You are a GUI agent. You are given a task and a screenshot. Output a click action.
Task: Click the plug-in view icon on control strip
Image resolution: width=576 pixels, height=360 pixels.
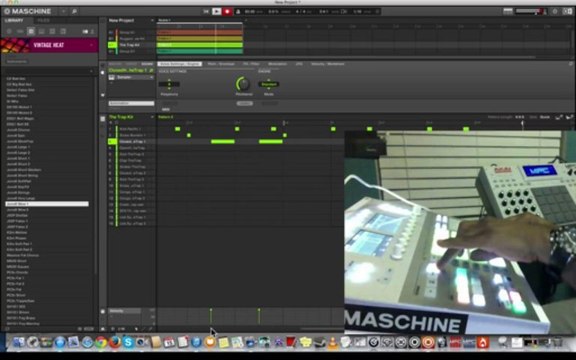[x=103, y=73]
